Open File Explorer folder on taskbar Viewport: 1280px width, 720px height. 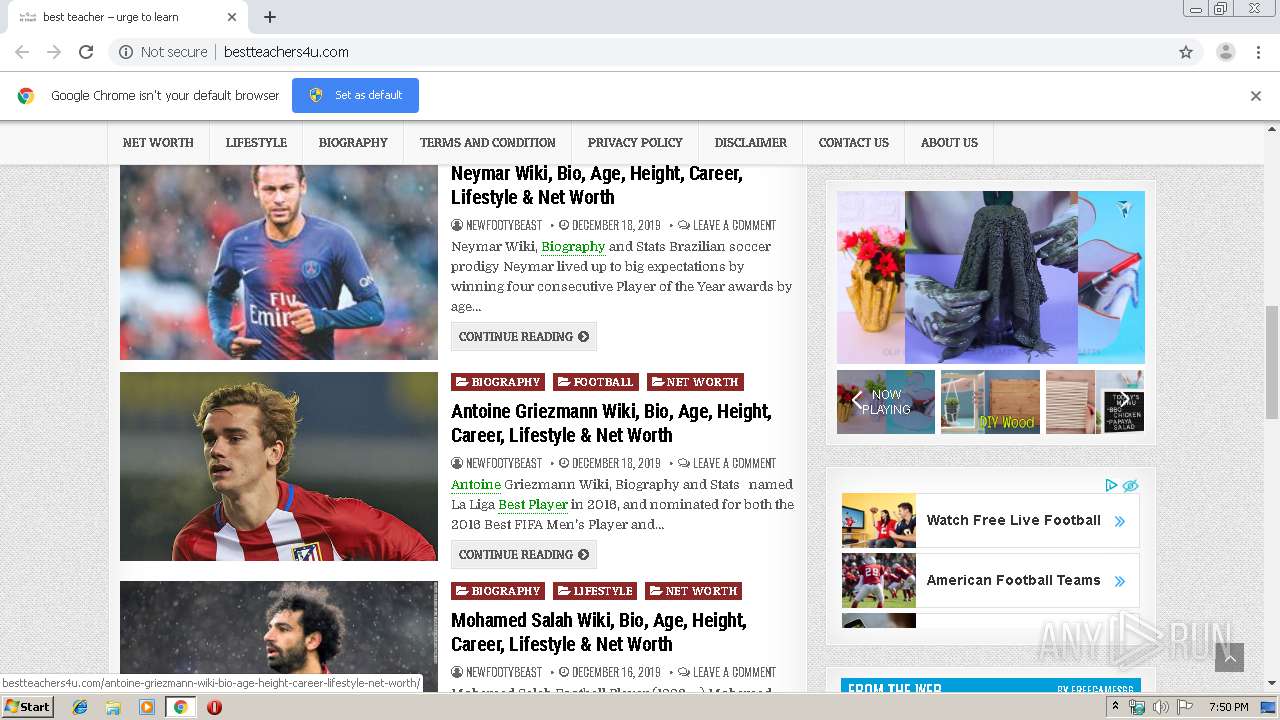[113, 707]
